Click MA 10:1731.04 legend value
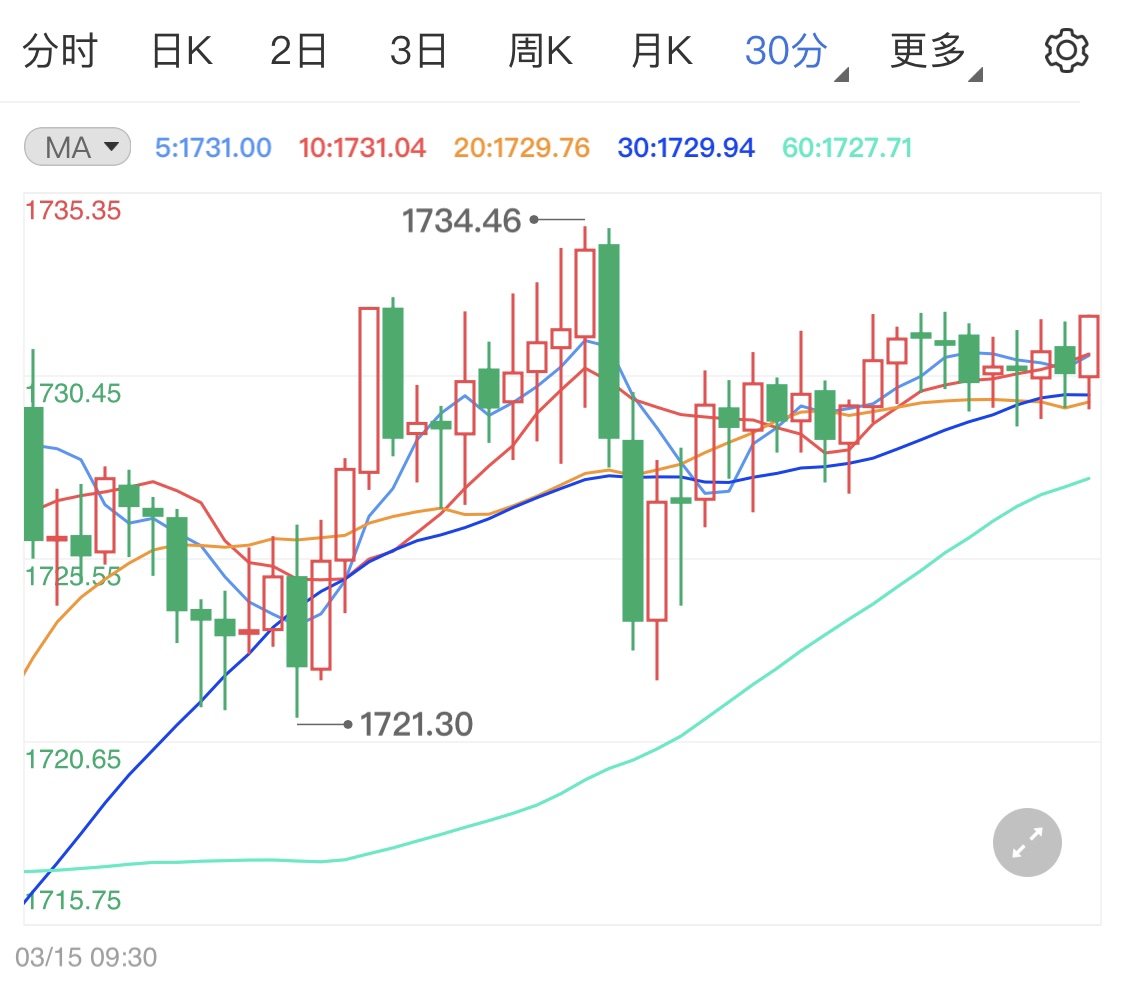The image size is (1125, 983). (x=362, y=148)
